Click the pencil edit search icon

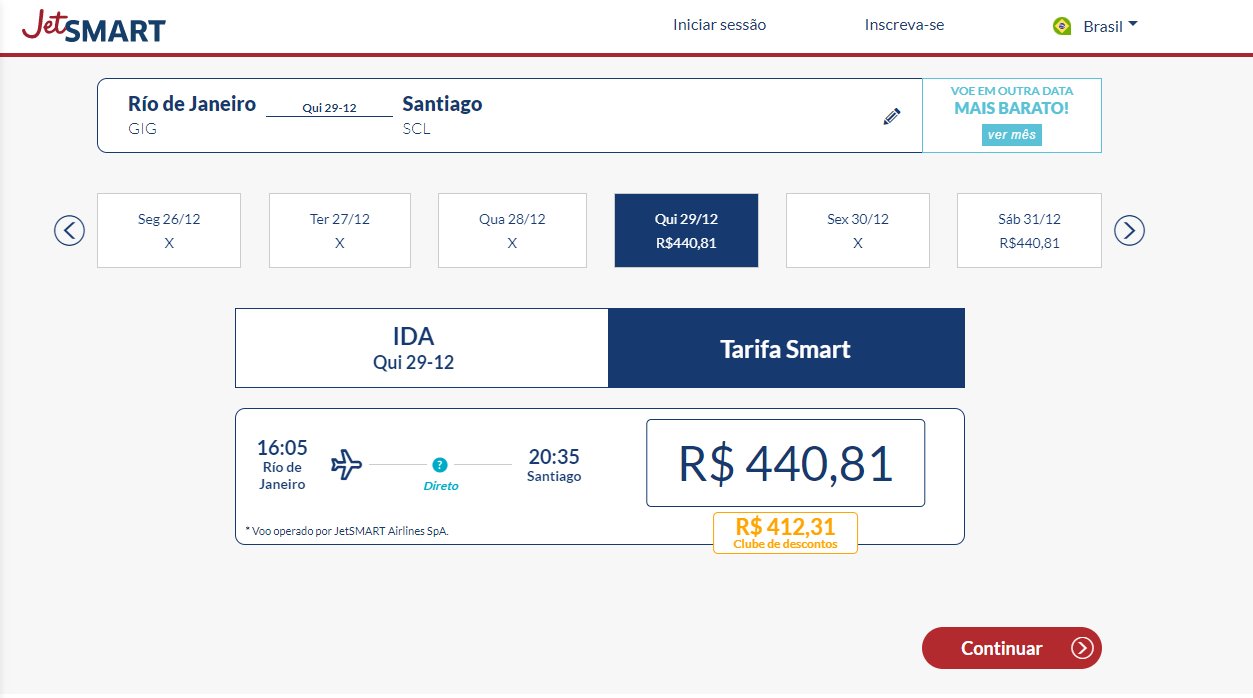point(892,116)
